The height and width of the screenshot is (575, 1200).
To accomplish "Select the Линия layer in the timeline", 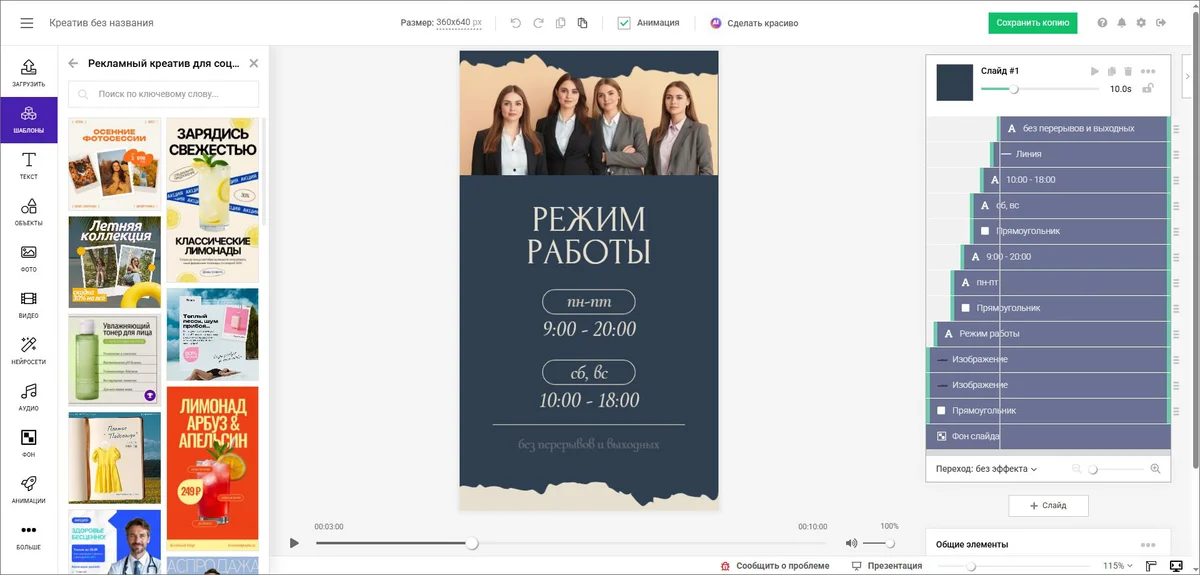I will coord(1079,154).
